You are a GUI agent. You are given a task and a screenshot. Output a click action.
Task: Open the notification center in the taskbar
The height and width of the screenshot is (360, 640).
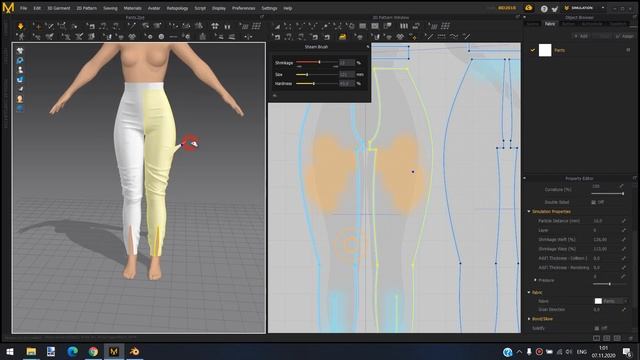point(627,351)
